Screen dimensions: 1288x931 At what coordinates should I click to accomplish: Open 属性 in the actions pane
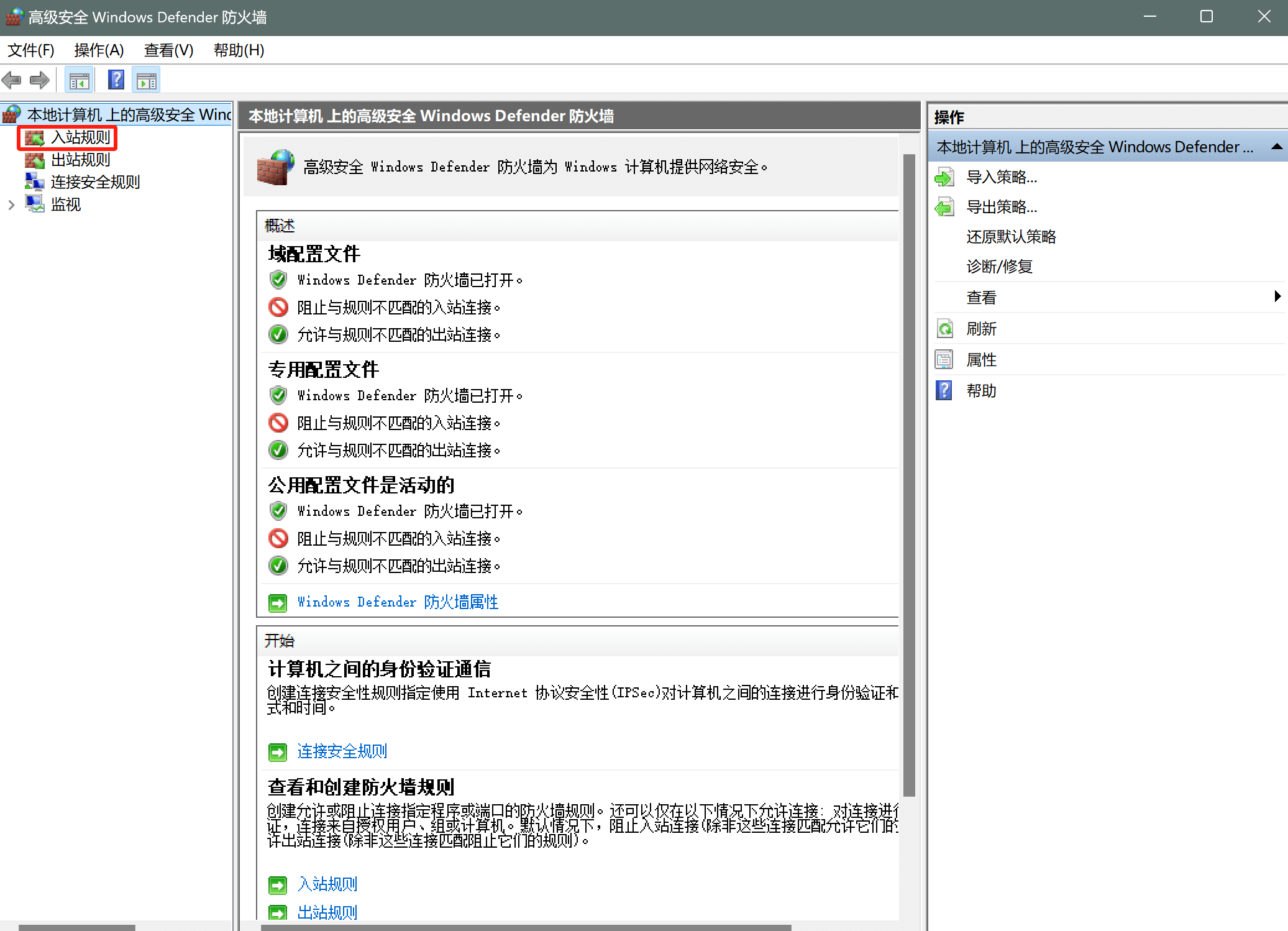981,360
